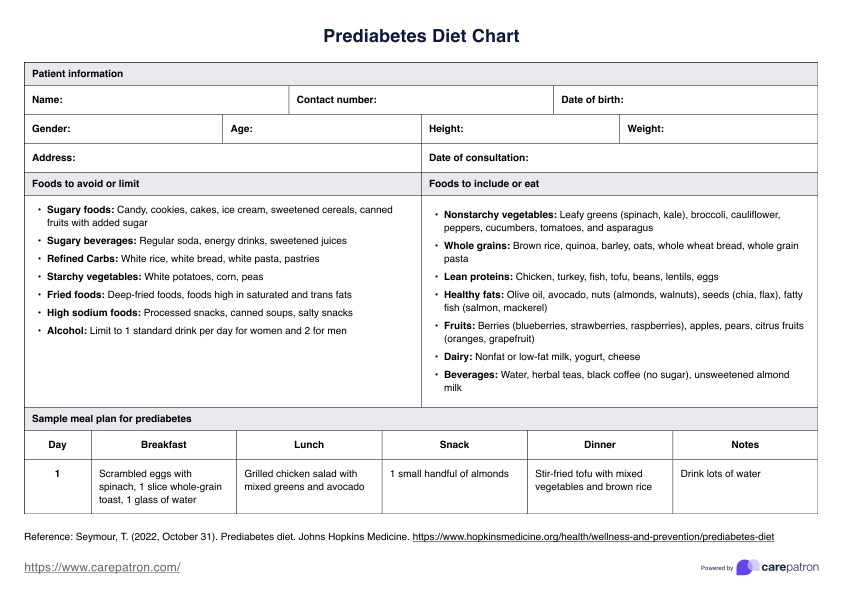Click the Carepatron logo icon
The width and height of the screenshot is (842, 595).
pos(747,567)
